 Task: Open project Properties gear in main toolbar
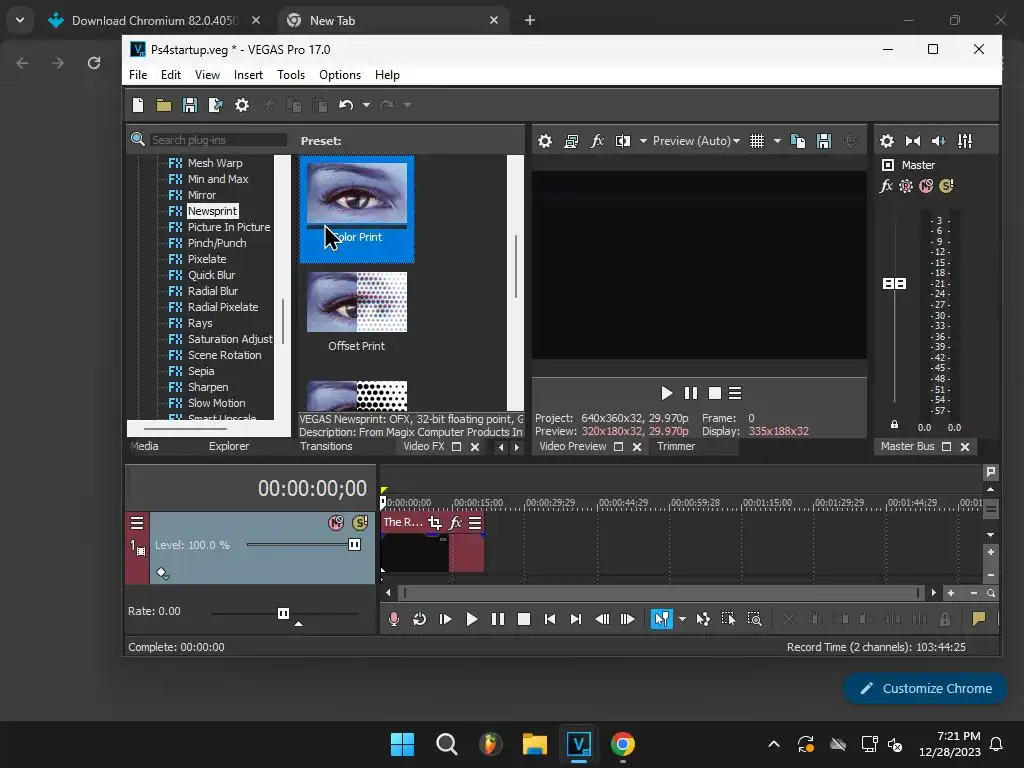tap(242, 105)
